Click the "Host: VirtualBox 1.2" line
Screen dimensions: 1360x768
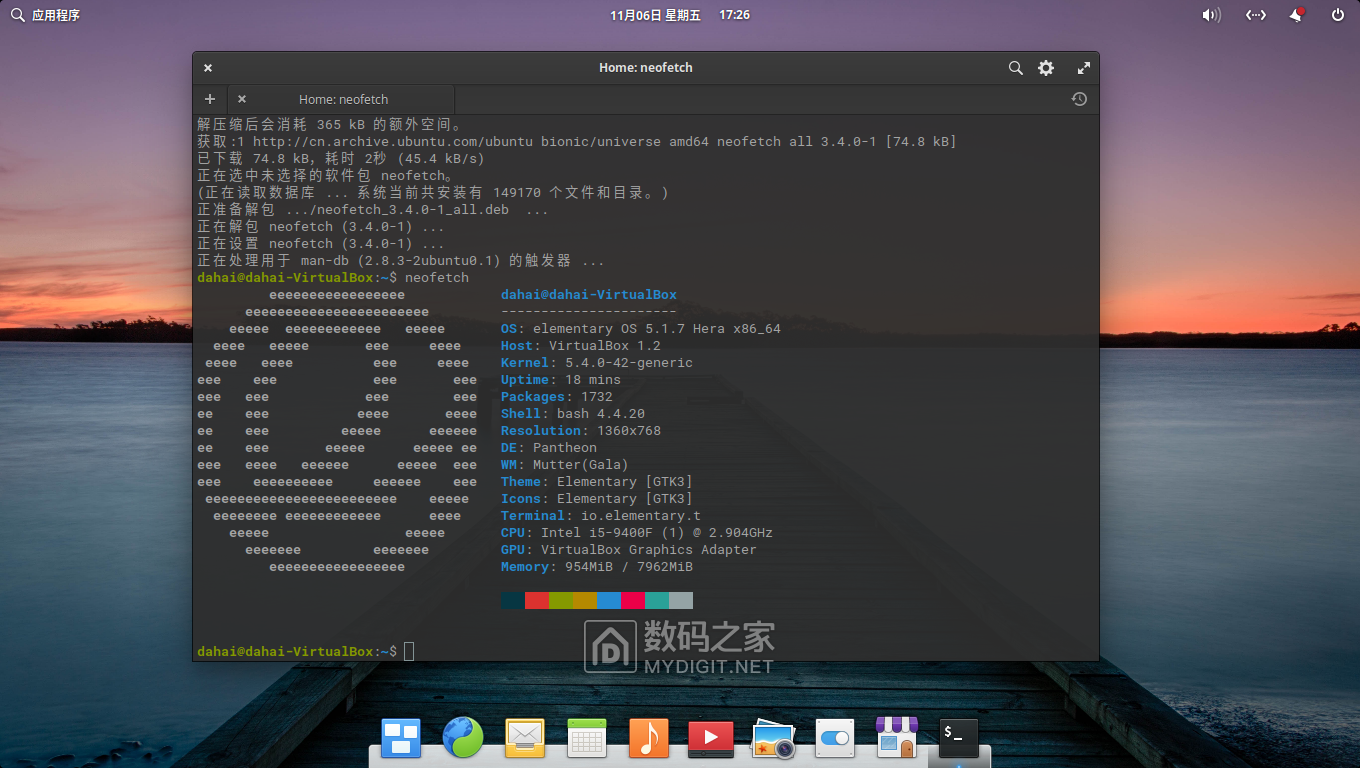point(581,346)
